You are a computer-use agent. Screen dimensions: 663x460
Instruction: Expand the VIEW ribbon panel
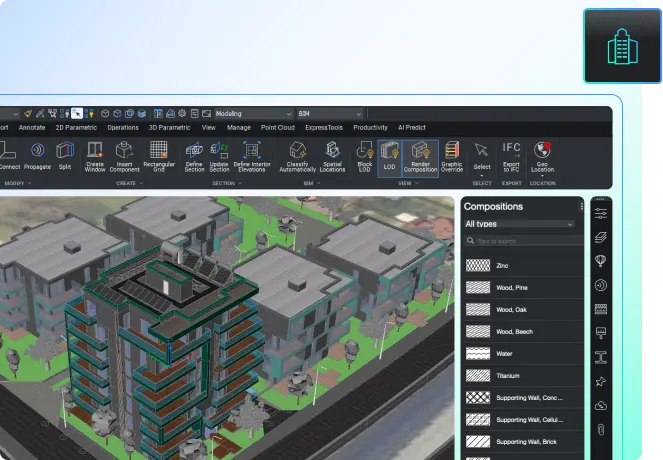(408, 183)
